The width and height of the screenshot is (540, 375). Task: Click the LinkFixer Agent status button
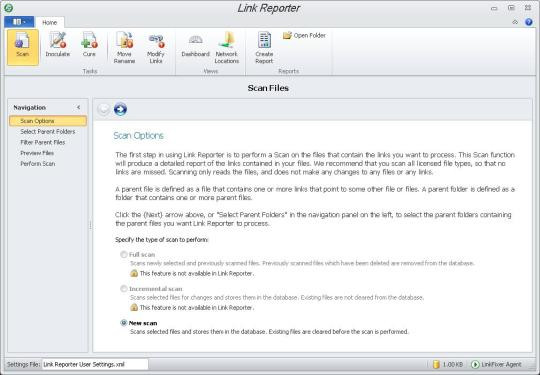pos(496,364)
